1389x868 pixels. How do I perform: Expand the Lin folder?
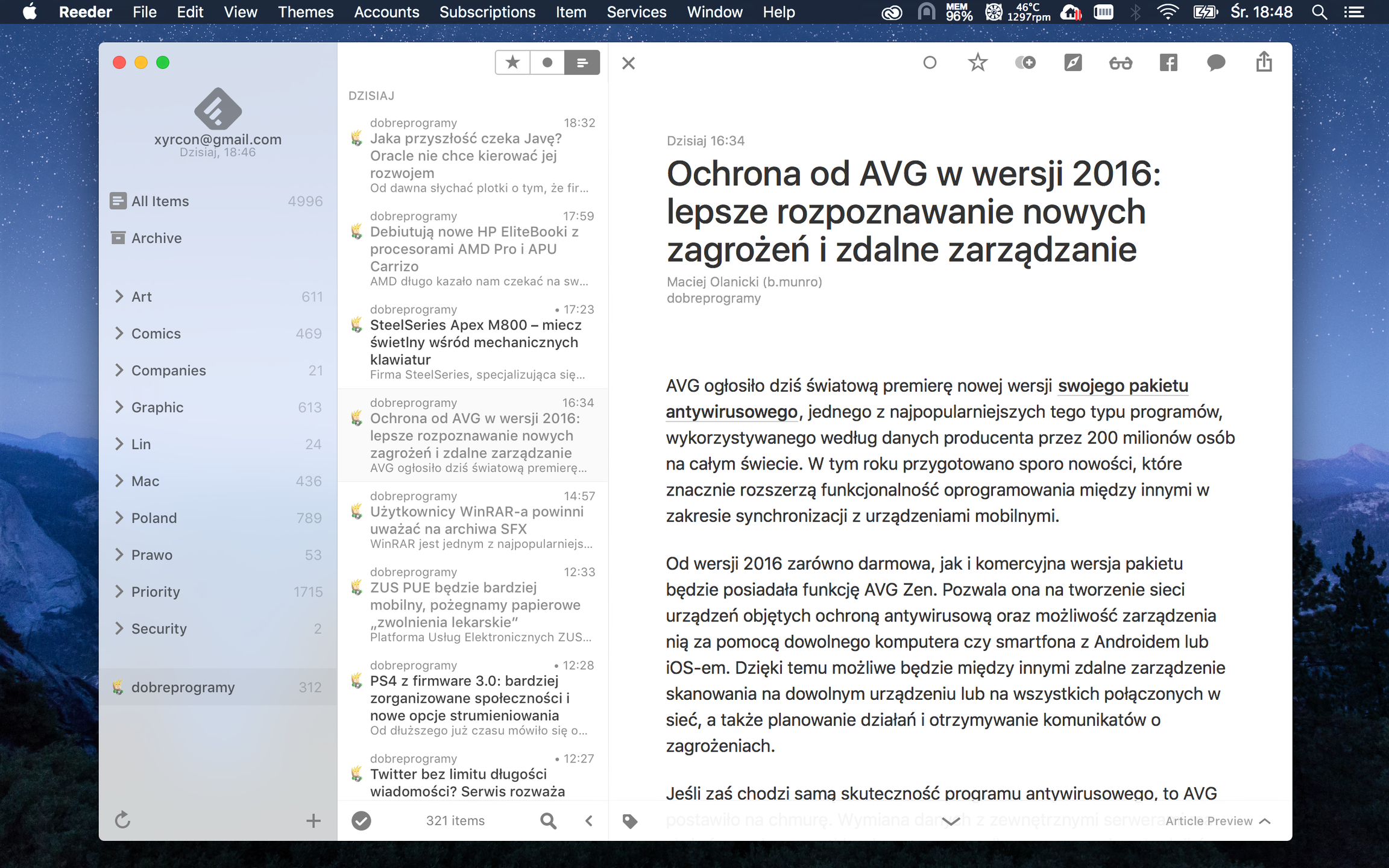coord(119,444)
